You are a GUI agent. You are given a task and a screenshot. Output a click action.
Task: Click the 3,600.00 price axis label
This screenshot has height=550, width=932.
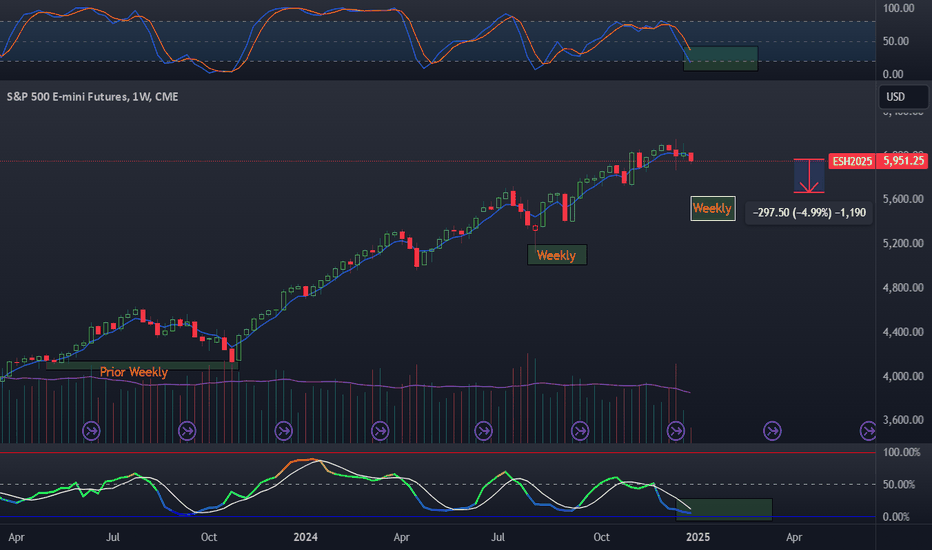click(x=903, y=420)
